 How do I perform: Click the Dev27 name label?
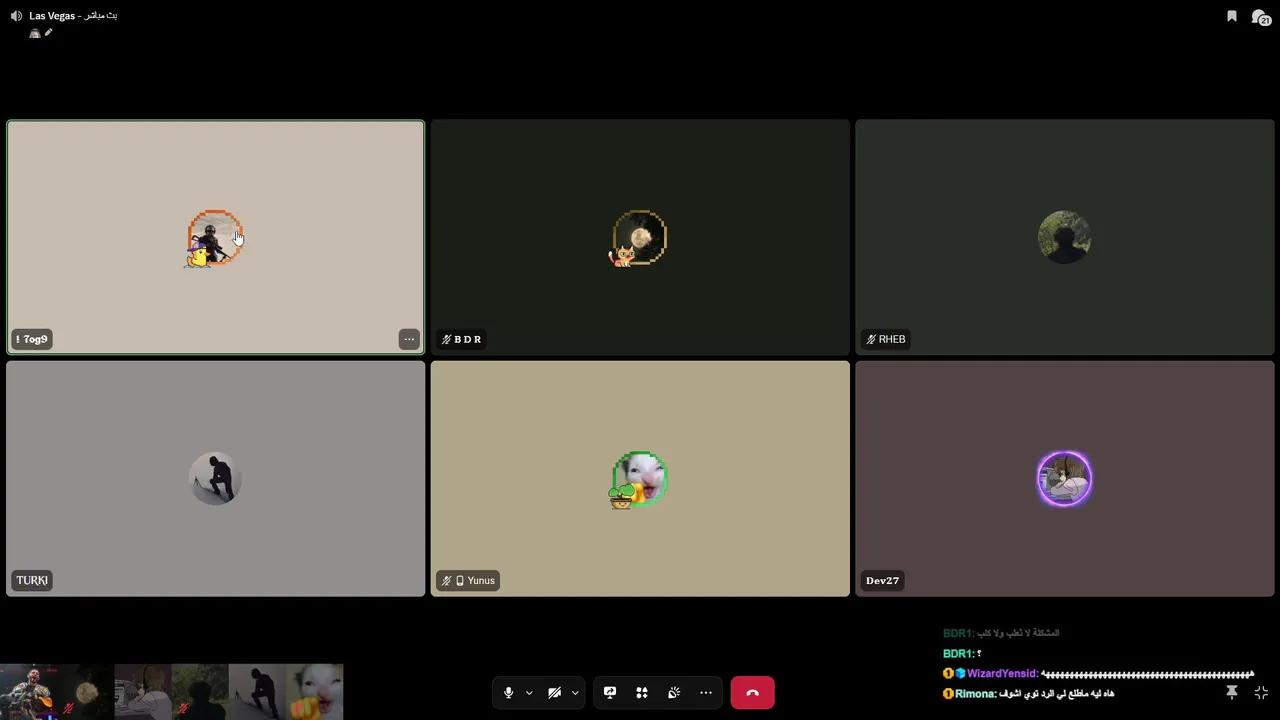pos(882,580)
